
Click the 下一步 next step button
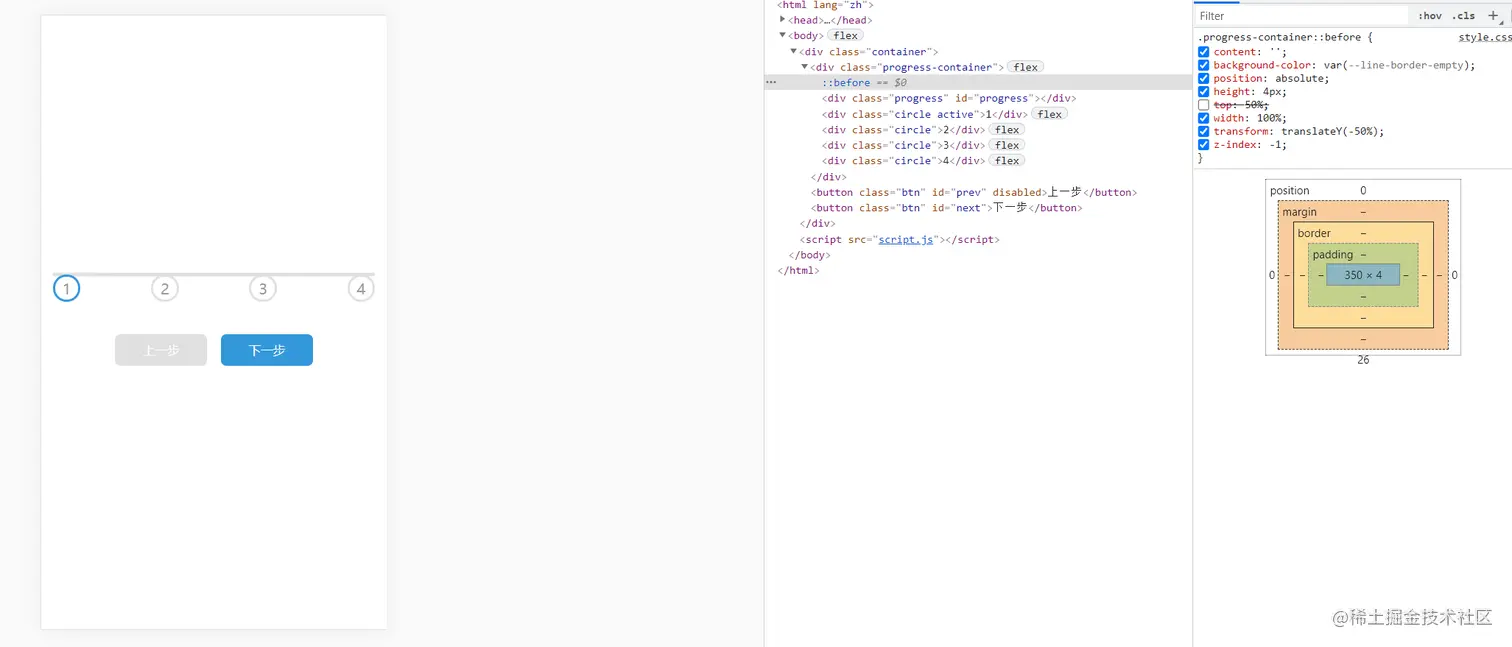point(267,350)
